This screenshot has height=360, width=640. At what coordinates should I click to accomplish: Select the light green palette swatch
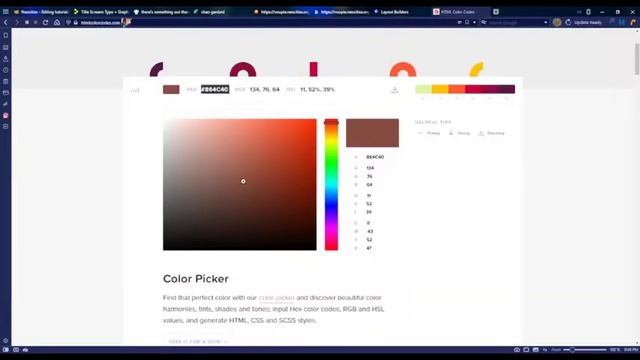pos(423,89)
